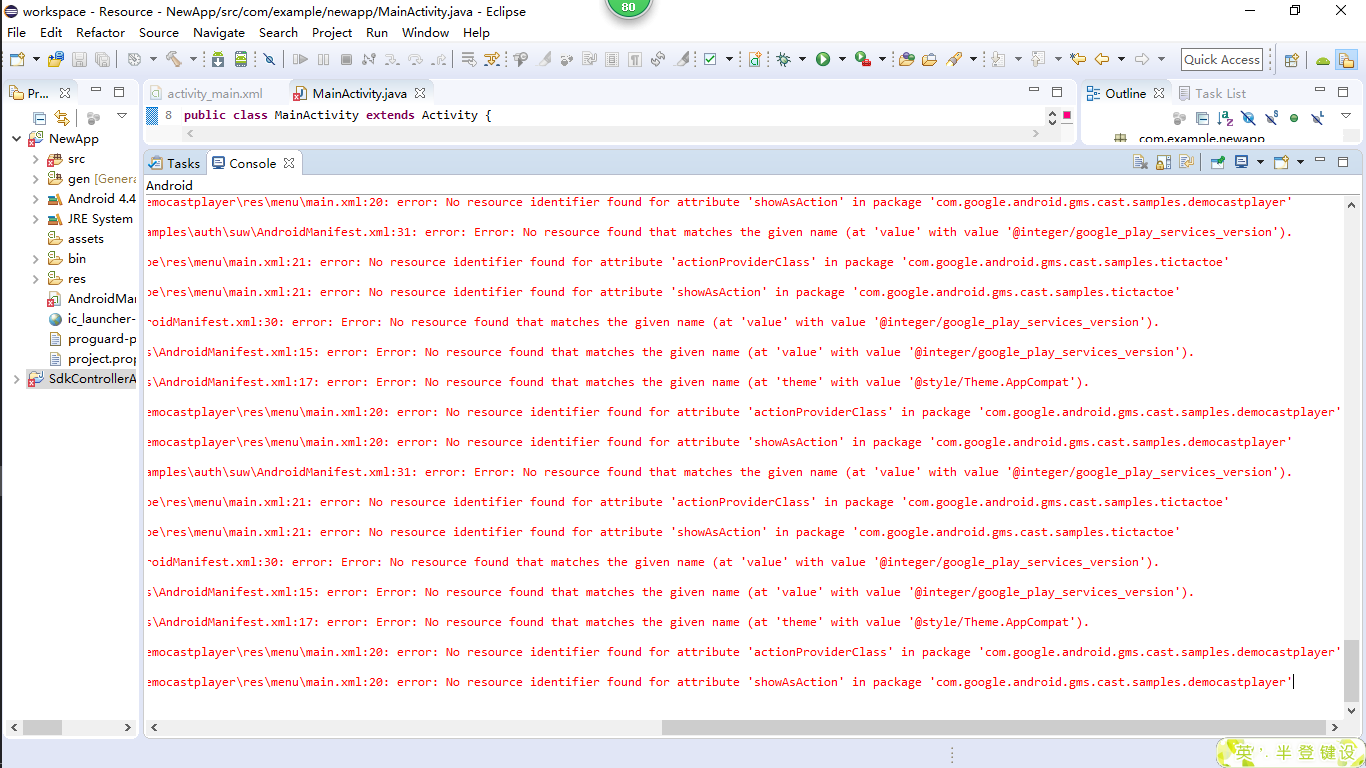Toggle Hide Non-Public Members green dot

click(1294, 117)
